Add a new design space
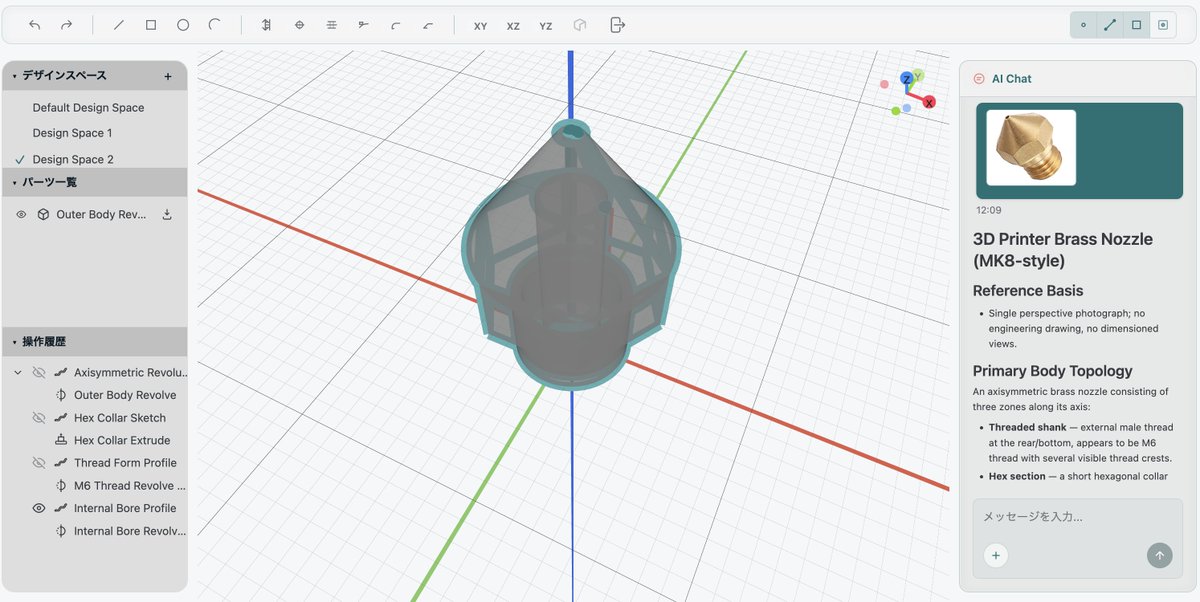This screenshot has height=602, width=1200. point(168,76)
